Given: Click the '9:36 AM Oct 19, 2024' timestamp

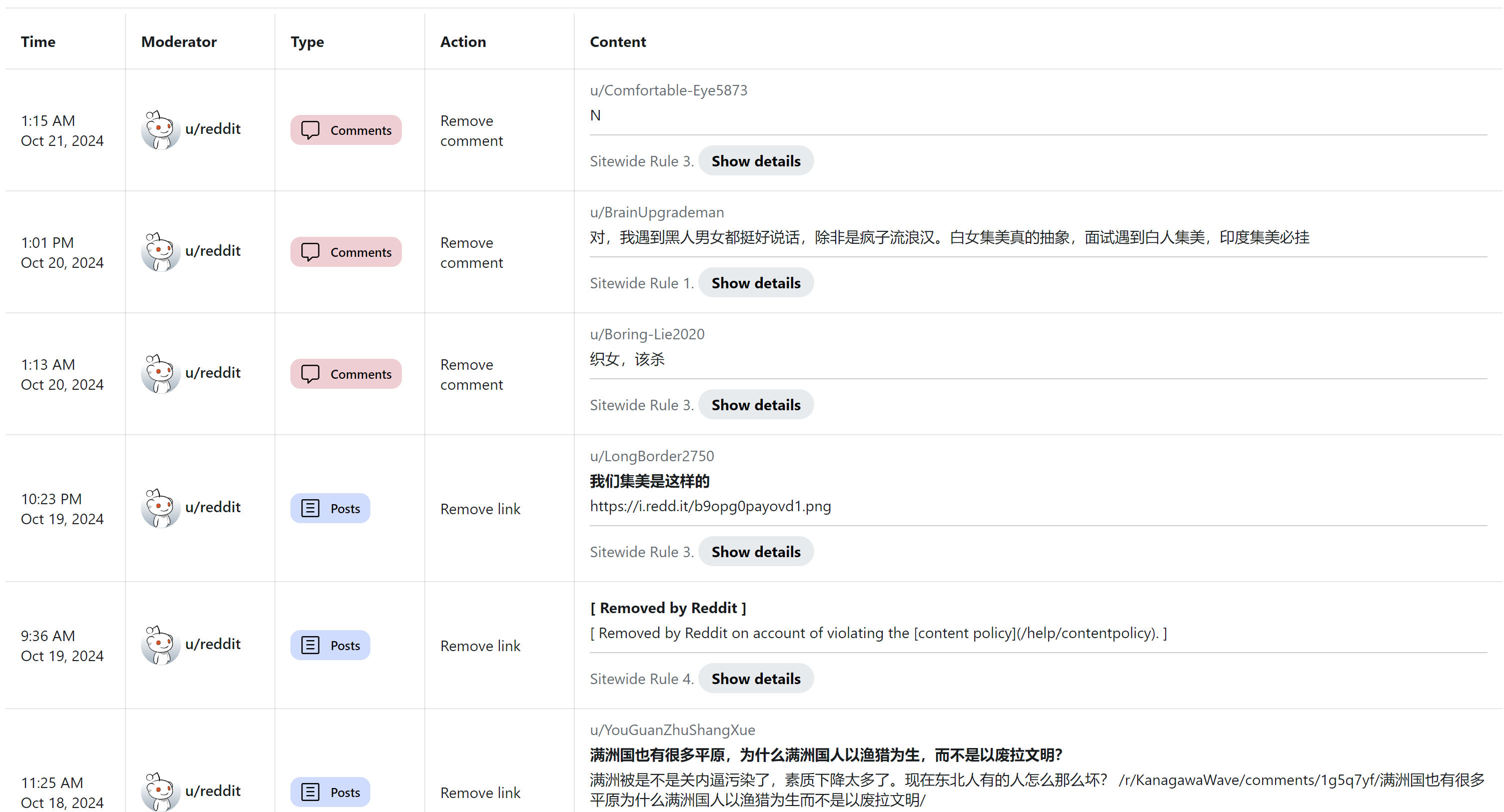Looking at the screenshot, I should click(x=62, y=646).
